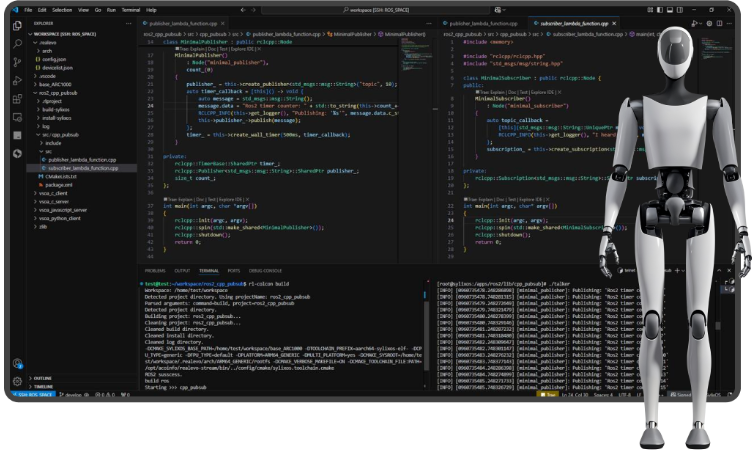Open the Run menu
Viewport: 752px width, 453px height.
point(111,10)
